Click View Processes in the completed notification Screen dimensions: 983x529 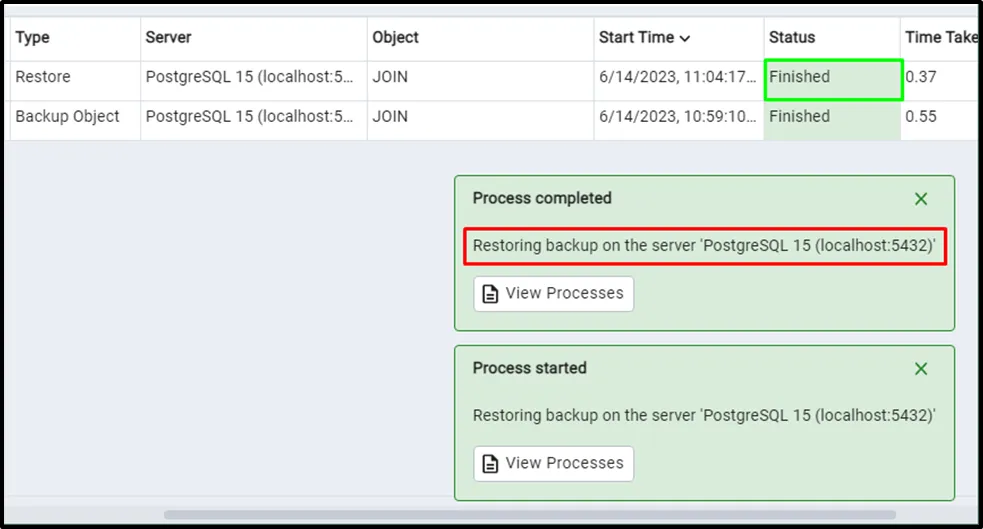pyautogui.click(x=553, y=294)
